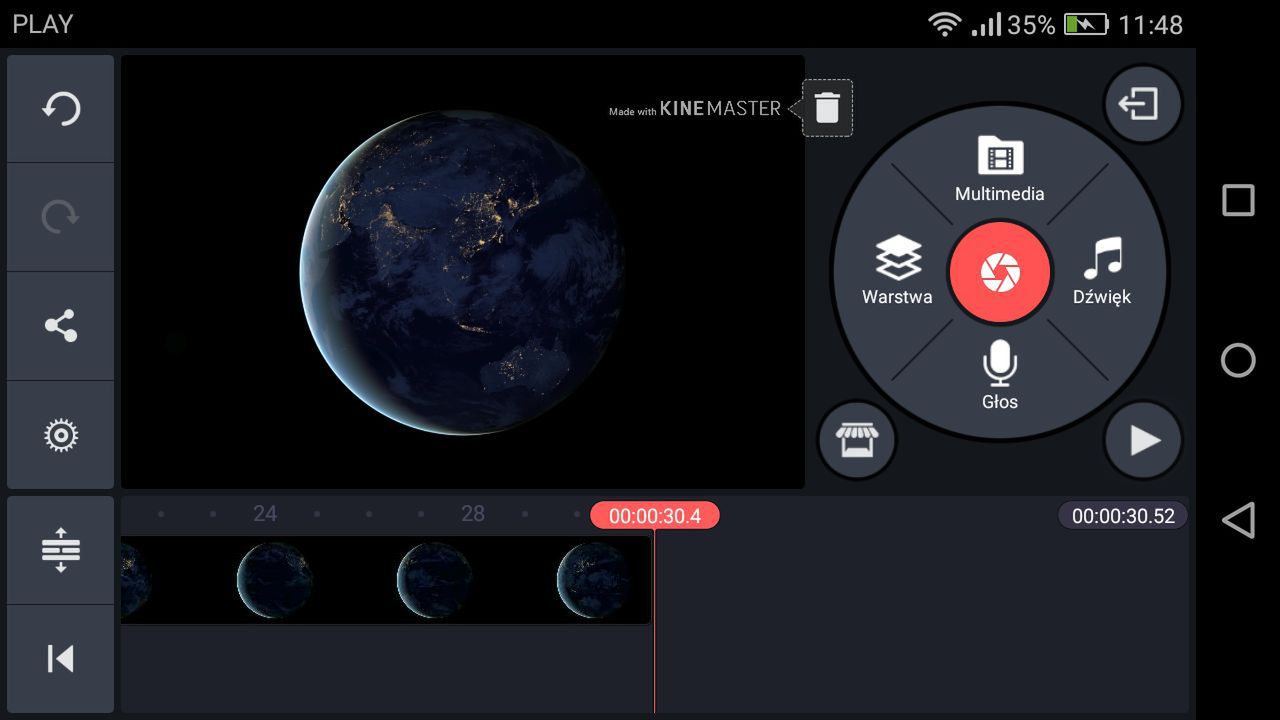Click the greyed-out redo arrow
This screenshot has height=720, width=1280.
(x=60, y=217)
